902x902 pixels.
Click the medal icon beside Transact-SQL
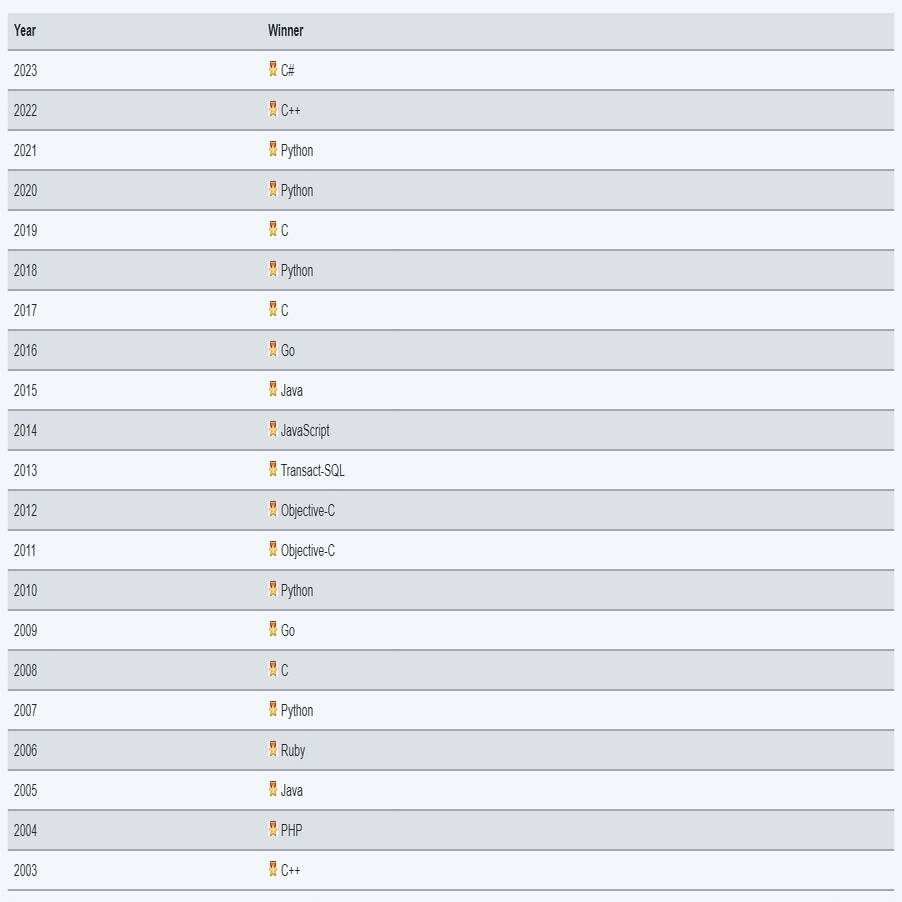coord(273,469)
